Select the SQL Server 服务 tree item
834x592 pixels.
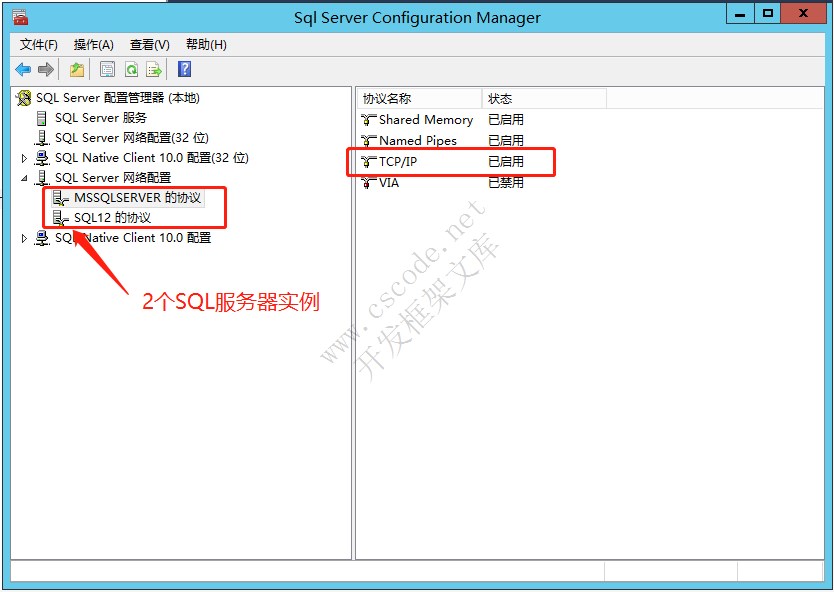tap(101, 118)
